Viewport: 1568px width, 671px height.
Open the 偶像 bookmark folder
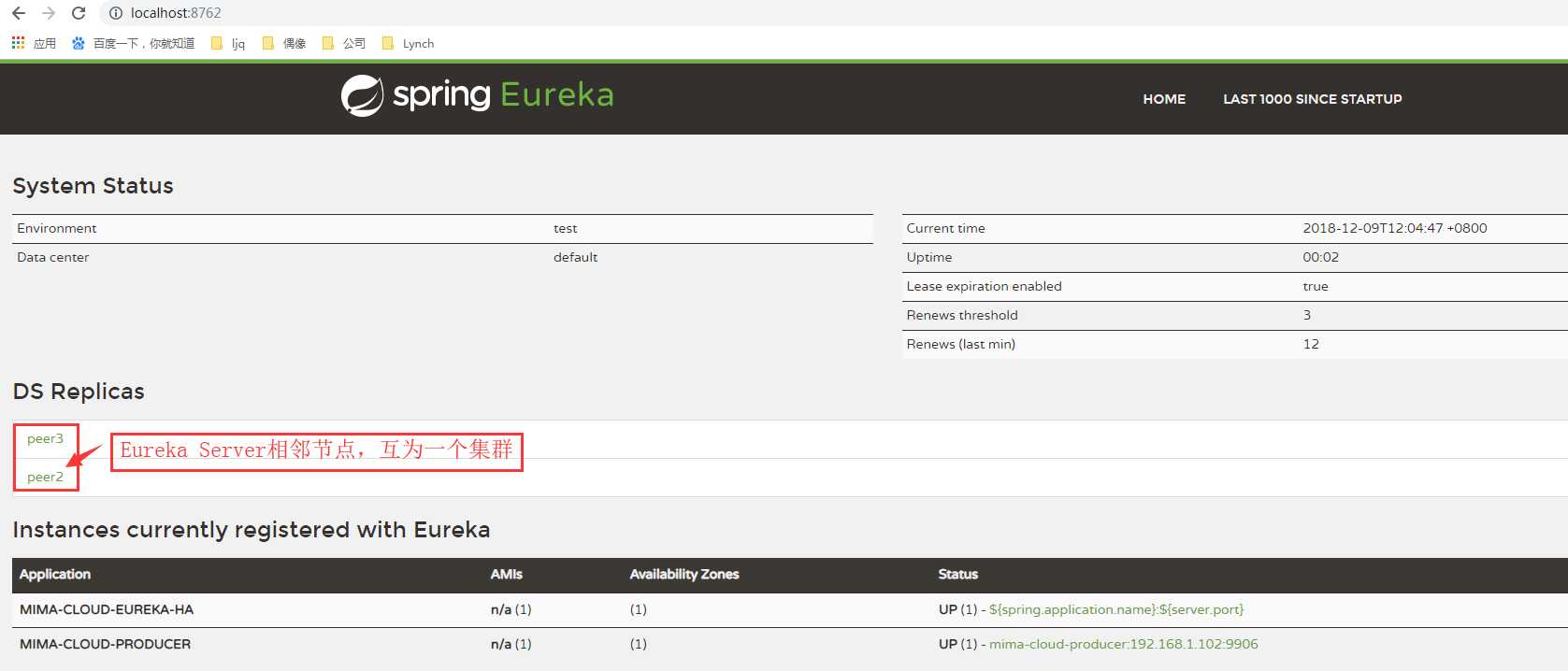pos(284,44)
